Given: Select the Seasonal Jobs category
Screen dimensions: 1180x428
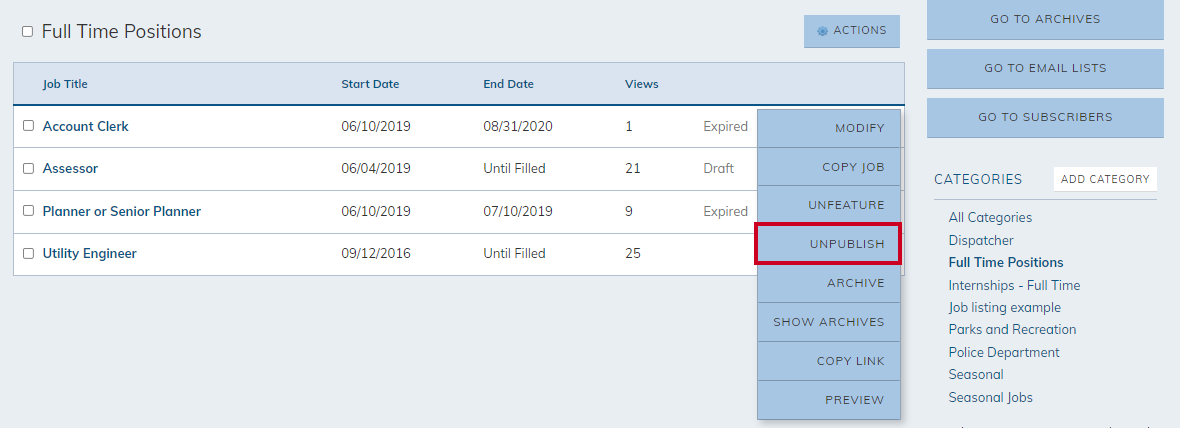Looking at the screenshot, I should pyautogui.click(x=990, y=397).
